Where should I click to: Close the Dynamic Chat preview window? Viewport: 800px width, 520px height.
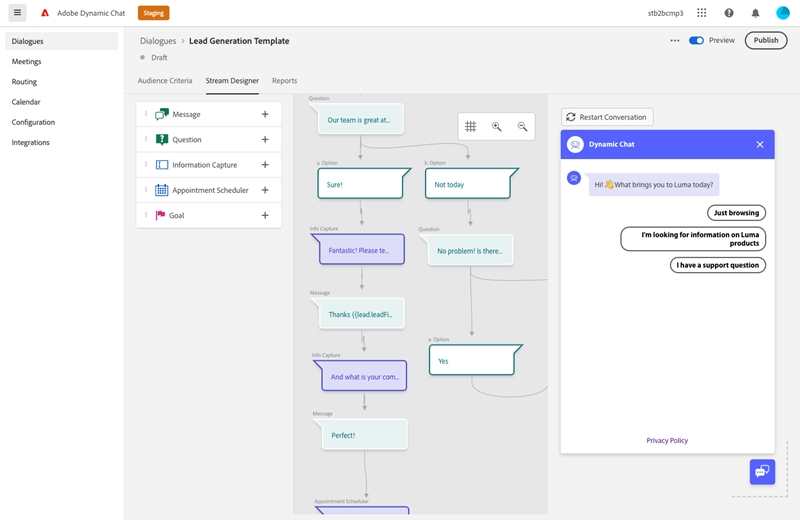(760, 144)
